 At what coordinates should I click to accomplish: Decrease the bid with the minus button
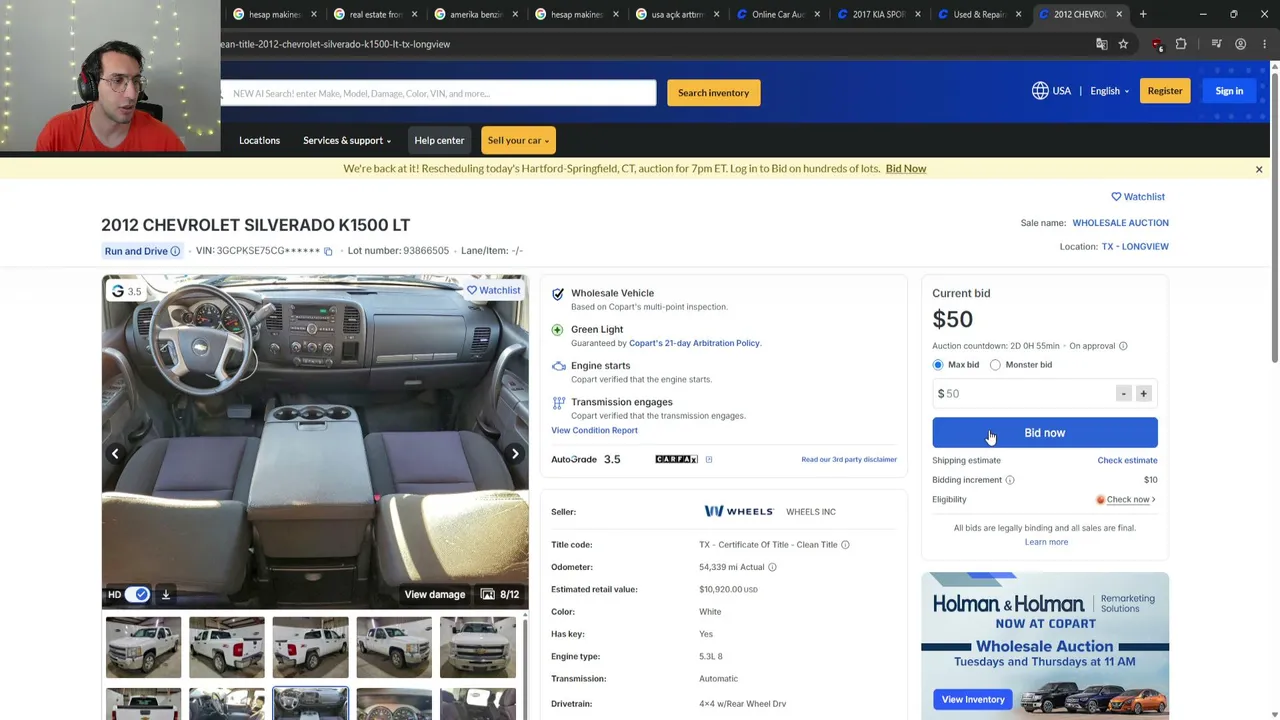[1124, 394]
